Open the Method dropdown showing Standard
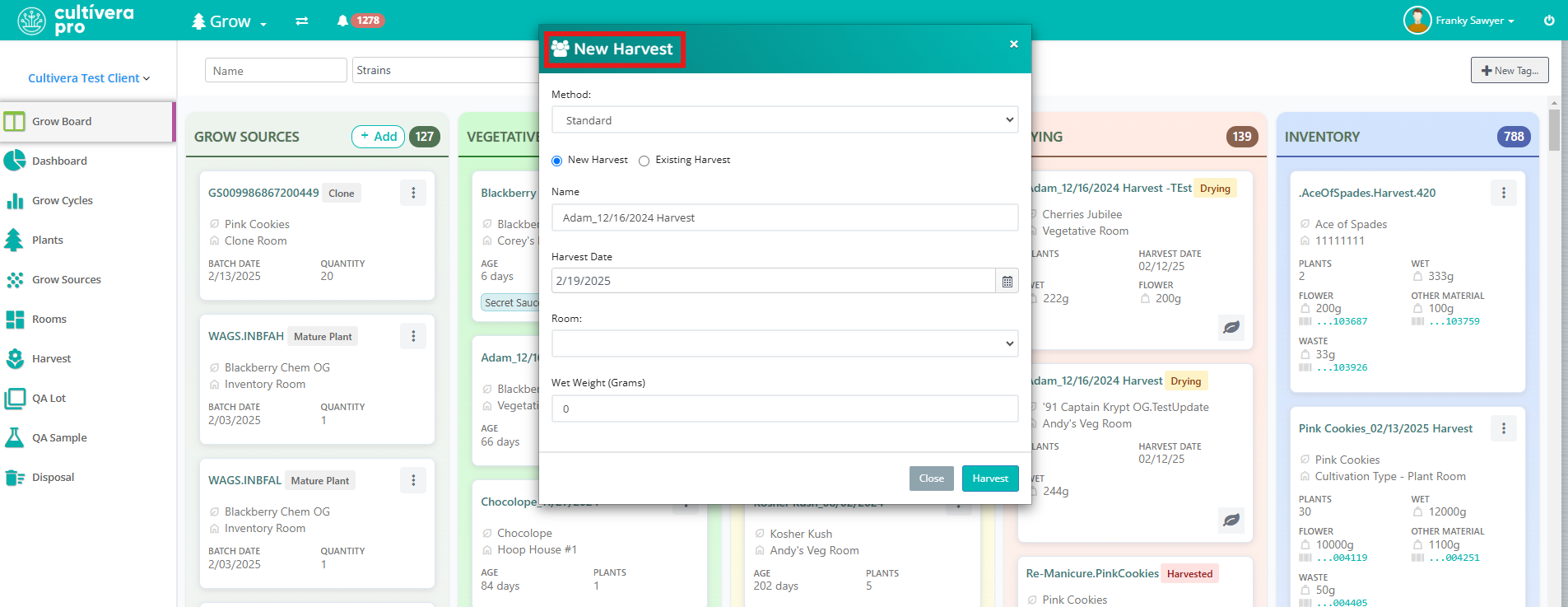1568x607 pixels. coord(784,120)
